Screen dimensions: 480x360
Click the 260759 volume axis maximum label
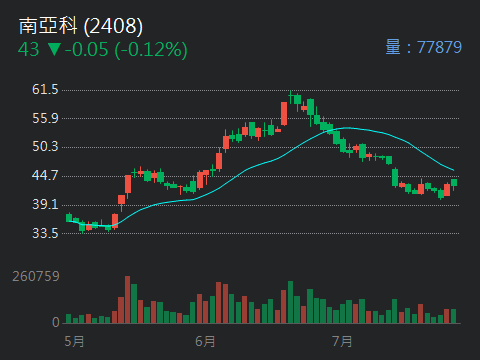(x=36, y=276)
